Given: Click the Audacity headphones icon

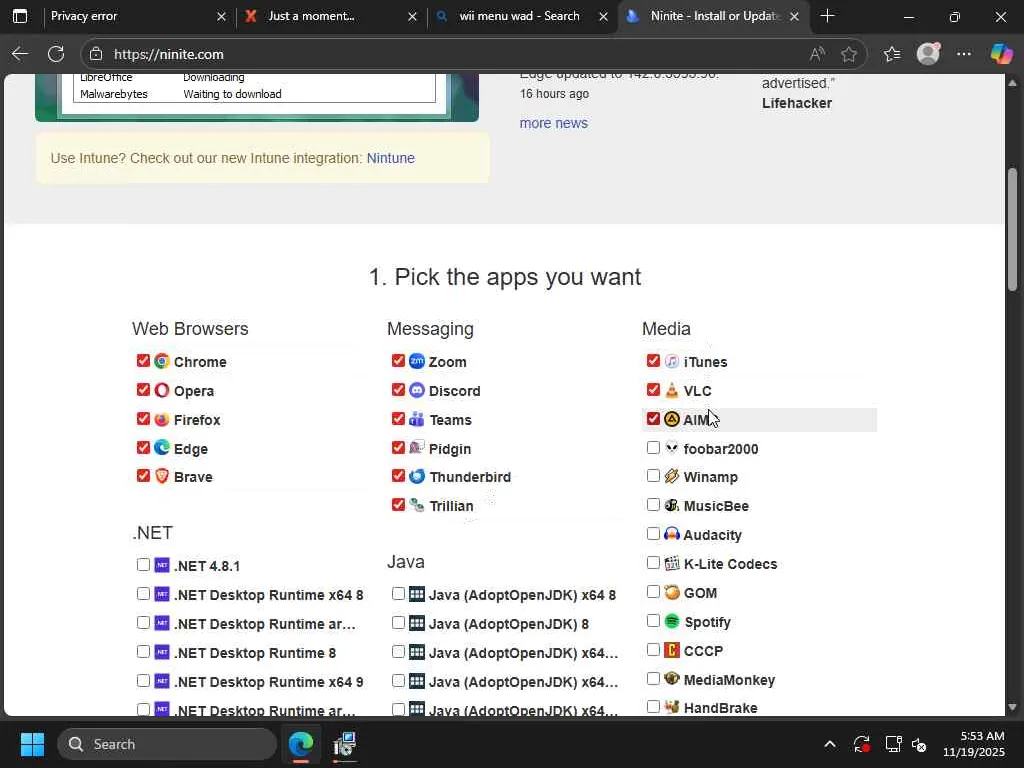Looking at the screenshot, I should click(671, 534).
